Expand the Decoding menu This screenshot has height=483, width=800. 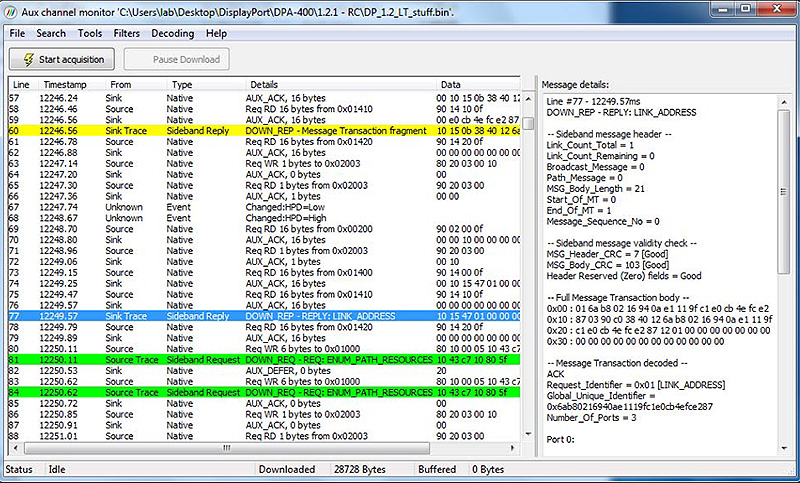[x=172, y=33]
